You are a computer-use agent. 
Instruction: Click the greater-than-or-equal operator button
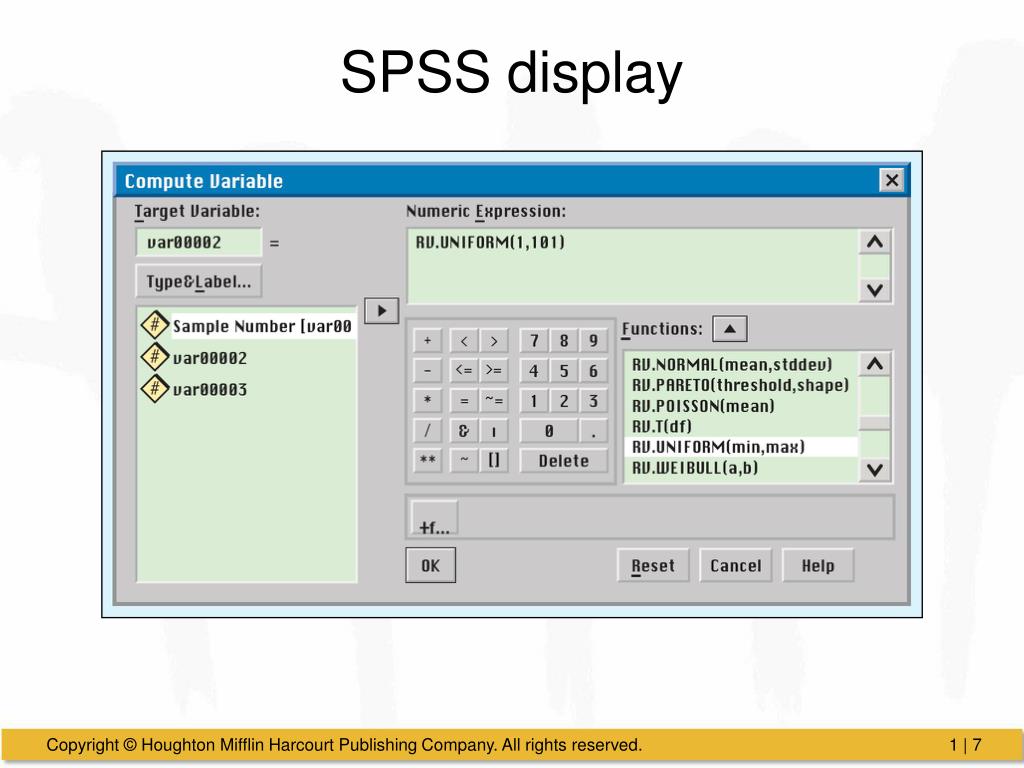pos(494,370)
